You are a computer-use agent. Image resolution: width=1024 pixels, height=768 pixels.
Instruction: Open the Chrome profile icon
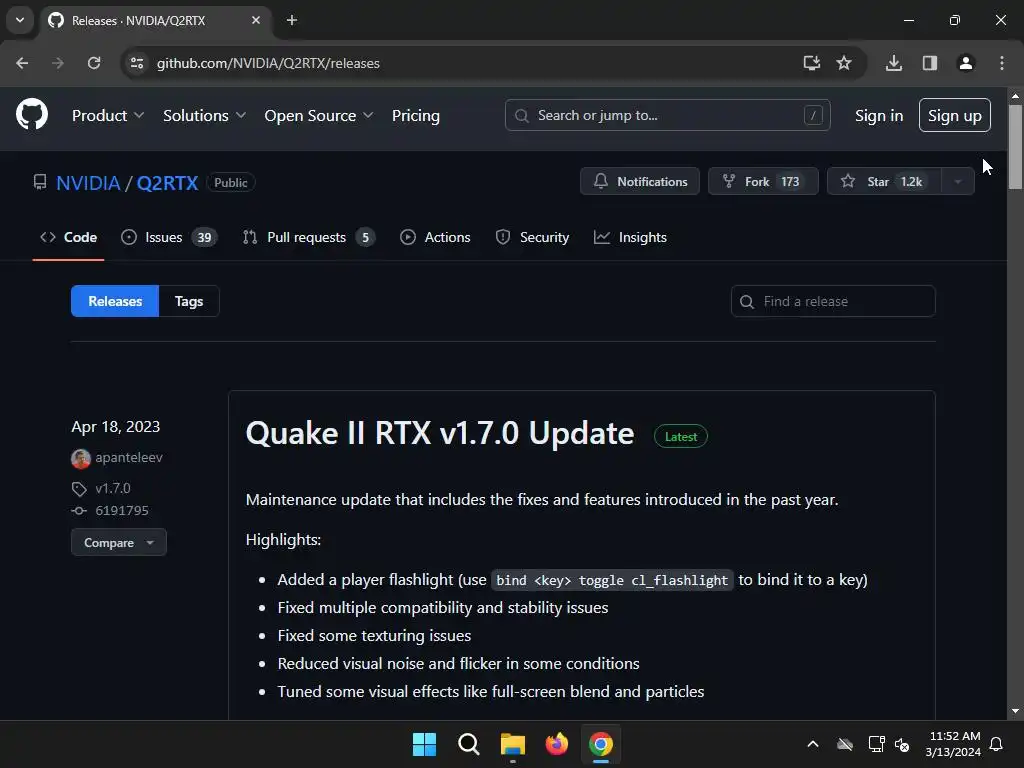tap(965, 63)
